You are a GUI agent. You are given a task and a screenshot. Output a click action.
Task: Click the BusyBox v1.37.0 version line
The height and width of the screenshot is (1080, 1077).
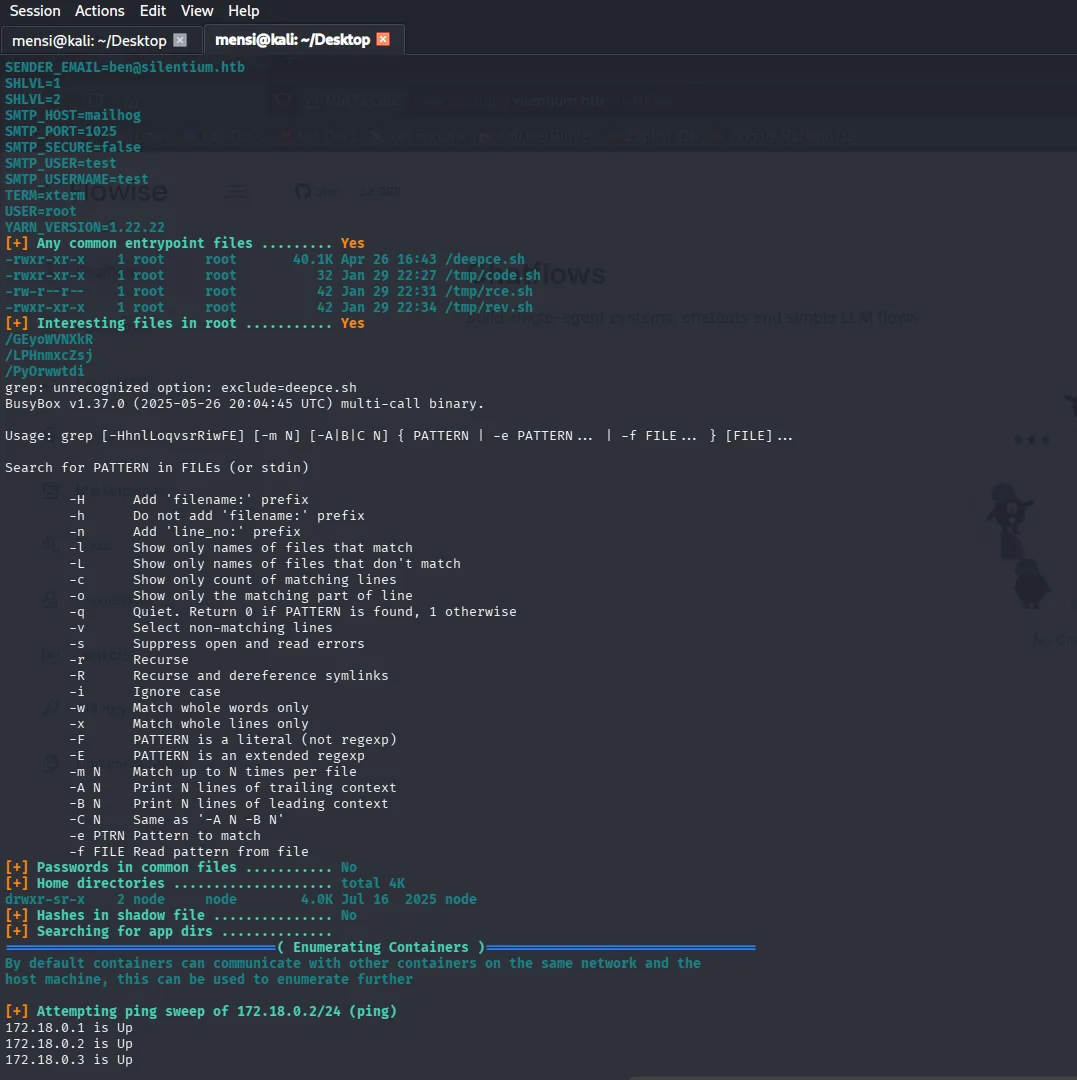244,403
